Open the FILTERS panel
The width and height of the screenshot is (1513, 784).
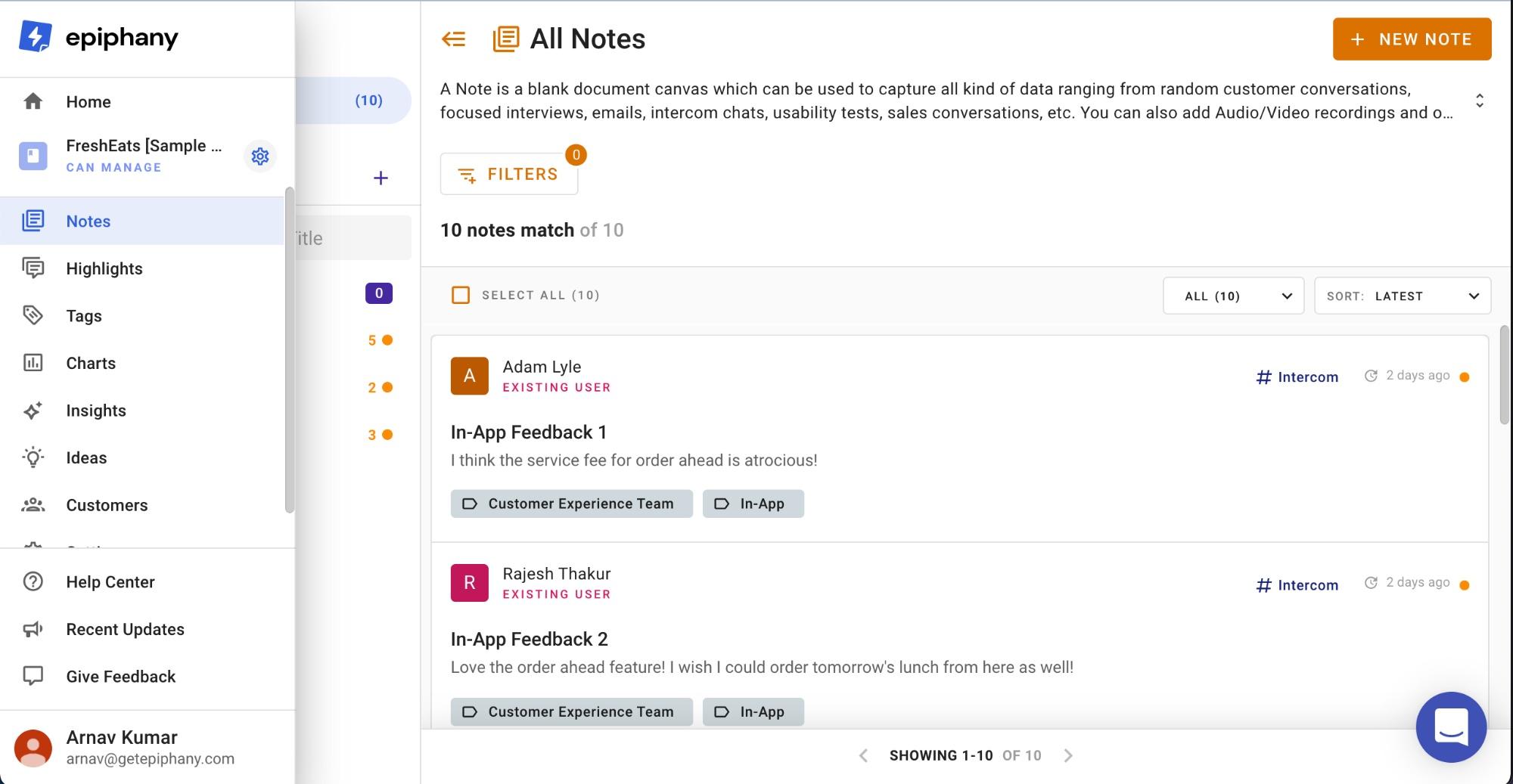(x=509, y=175)
